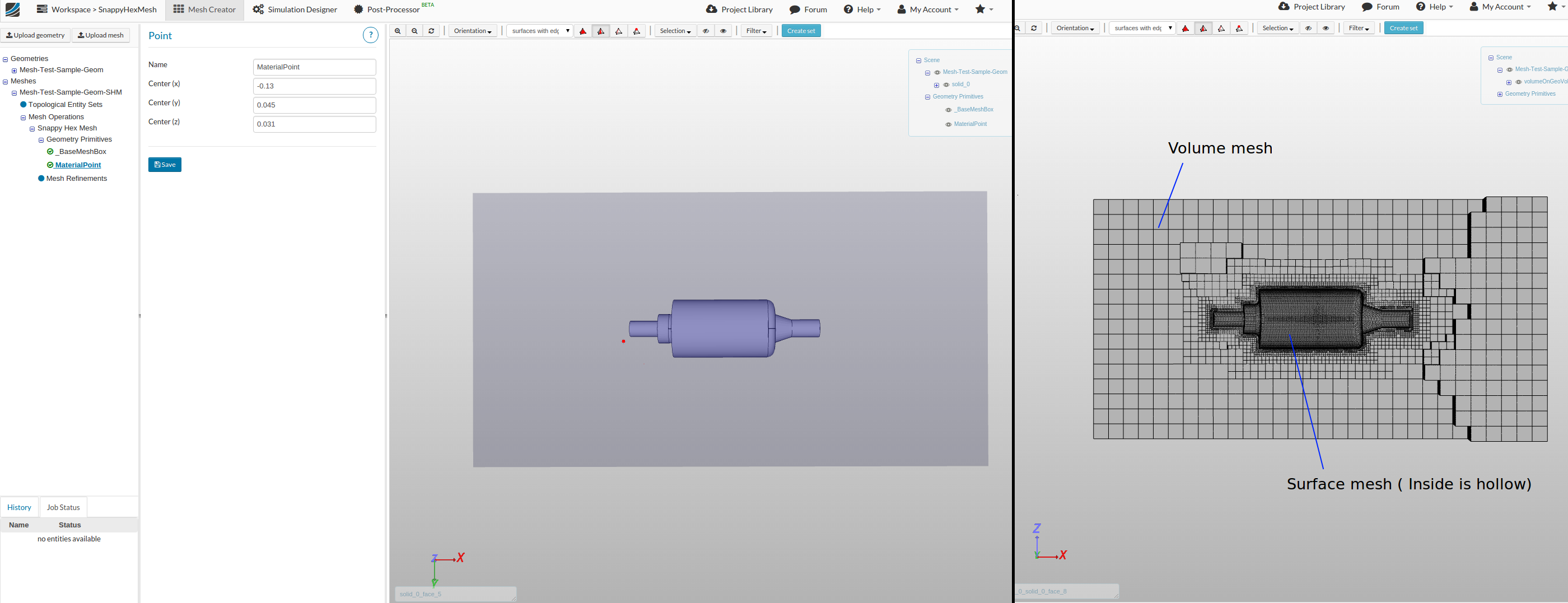Toggle visibility of solid_0 in Scene tree
Screen dimensions: 1568x603
946,85
